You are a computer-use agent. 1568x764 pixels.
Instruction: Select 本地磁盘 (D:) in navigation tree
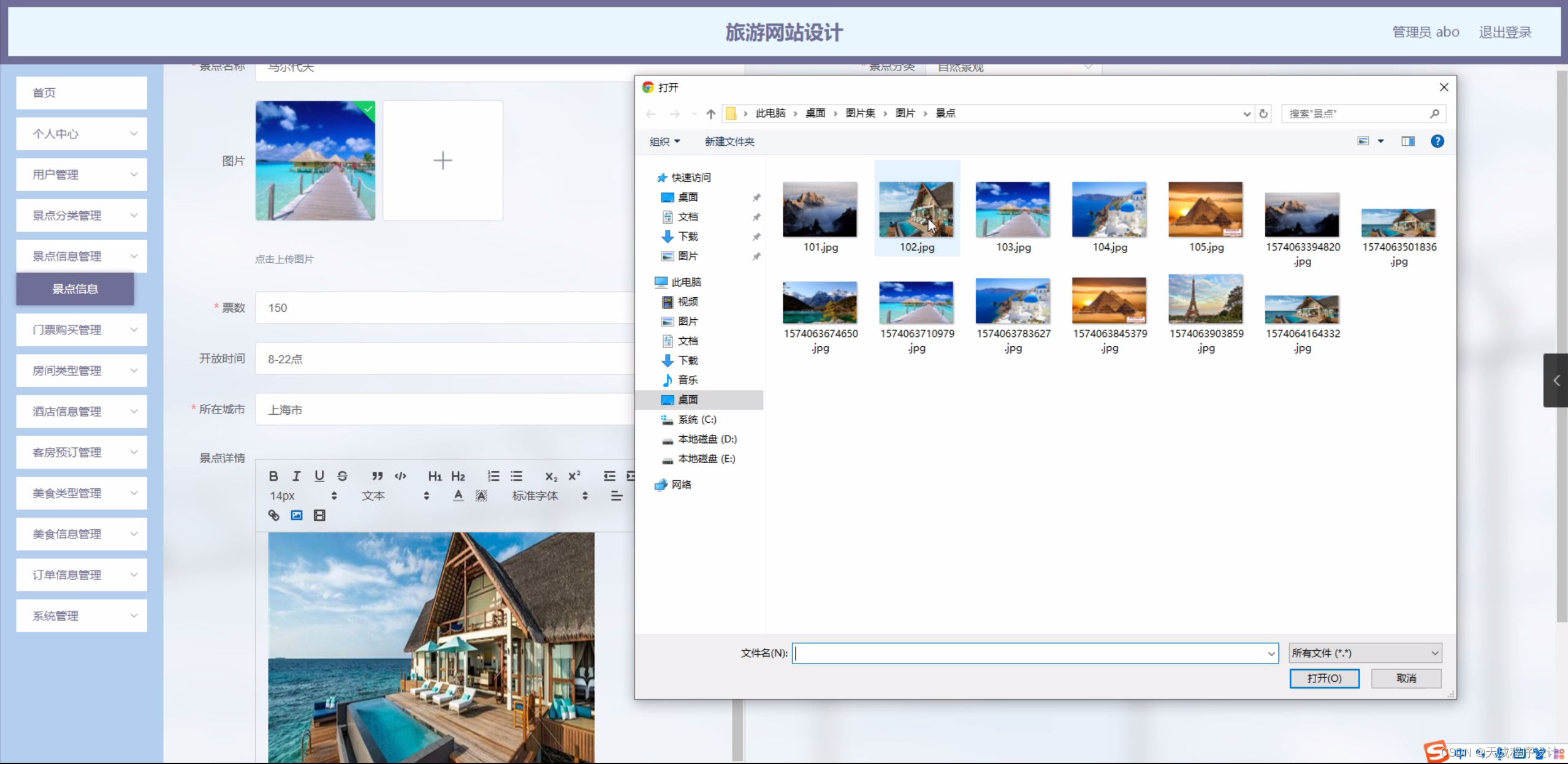707,439
